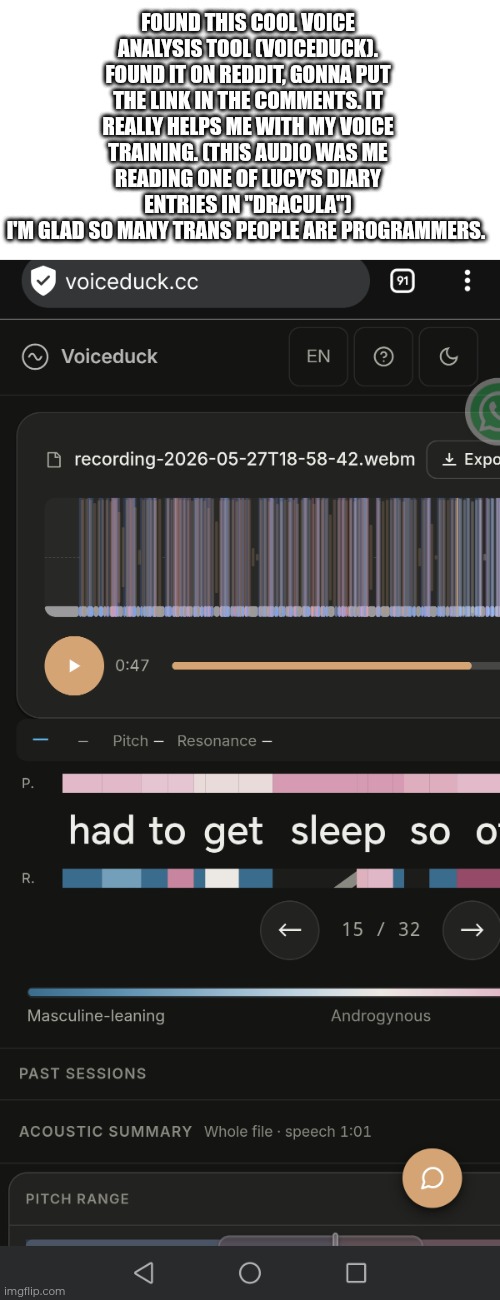Open the voiceduck.cc address bar
The image size is (500, 1300).
click(x=196, y=282)
